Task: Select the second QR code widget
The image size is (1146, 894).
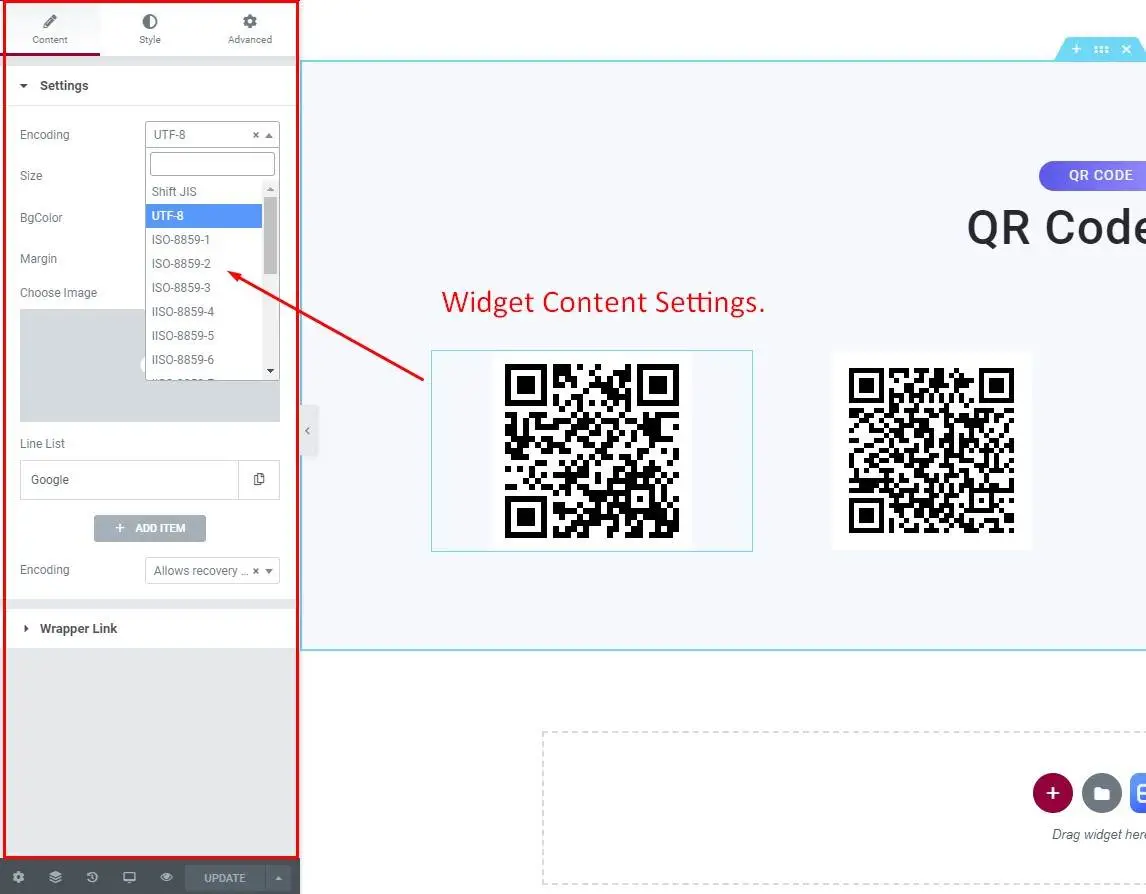Action: pos(931,450)
